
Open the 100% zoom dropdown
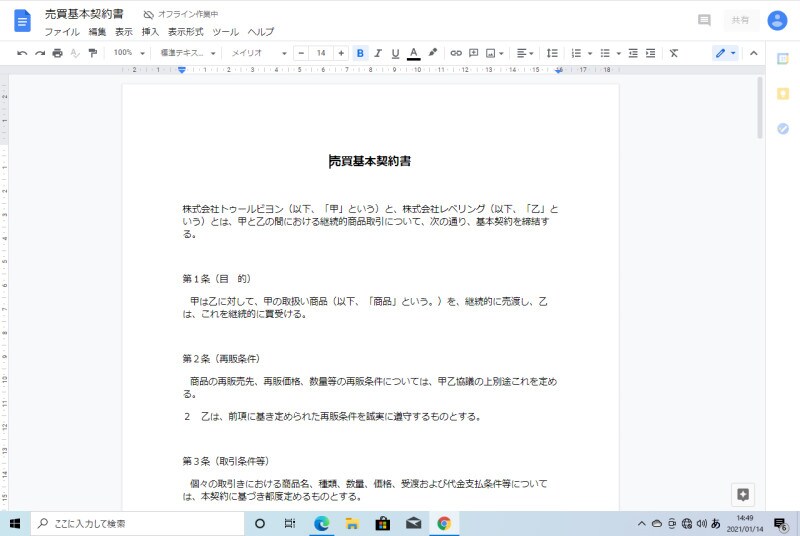coord(128,53)
